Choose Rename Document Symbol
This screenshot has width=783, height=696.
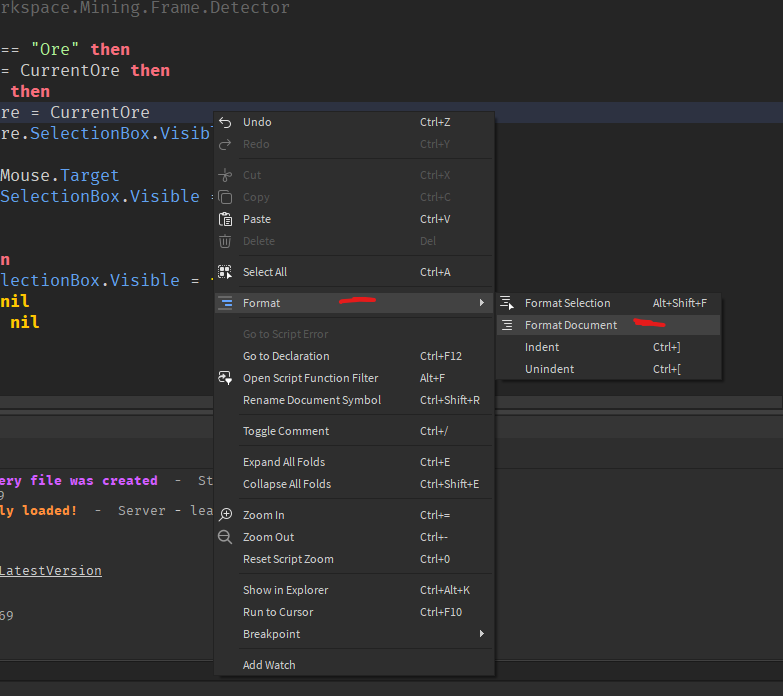[312, 400]
